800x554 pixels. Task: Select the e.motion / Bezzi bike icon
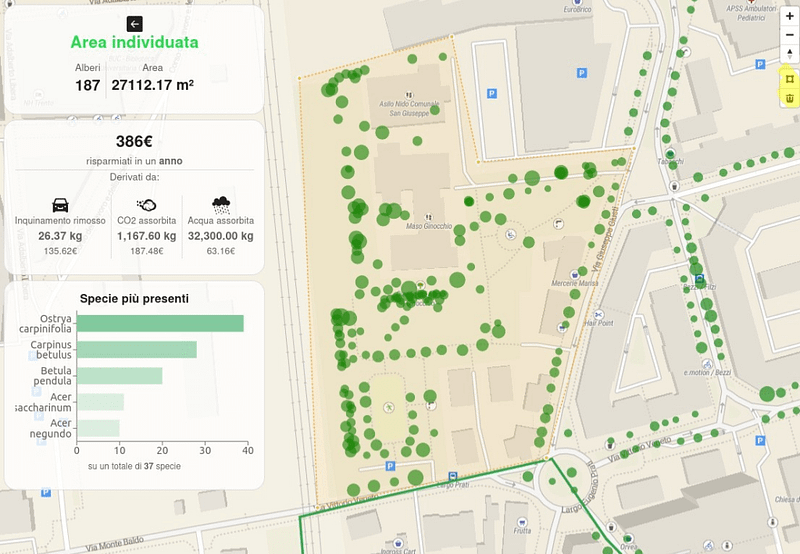(x=707, y=364)
